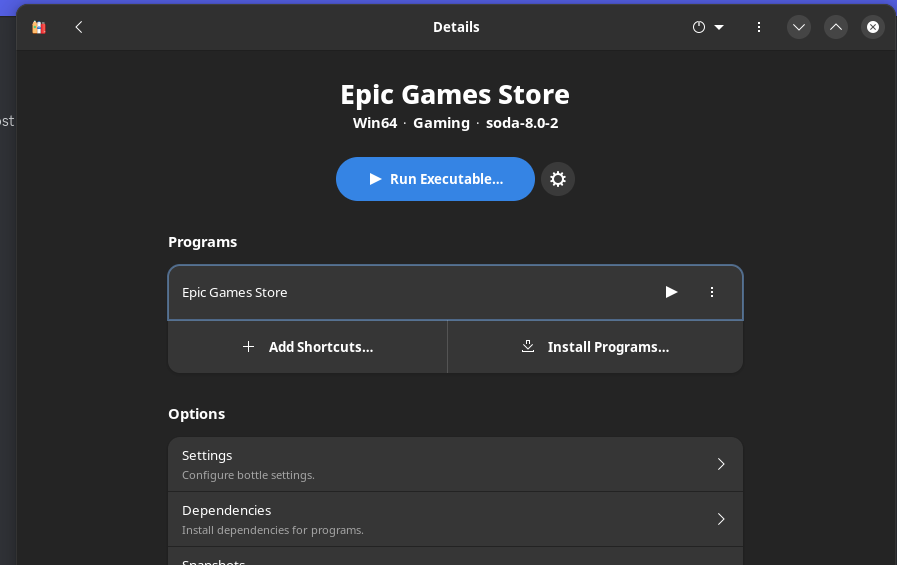
Task: Click the Bottles app icon in header
Action: [x=38, y=27]
